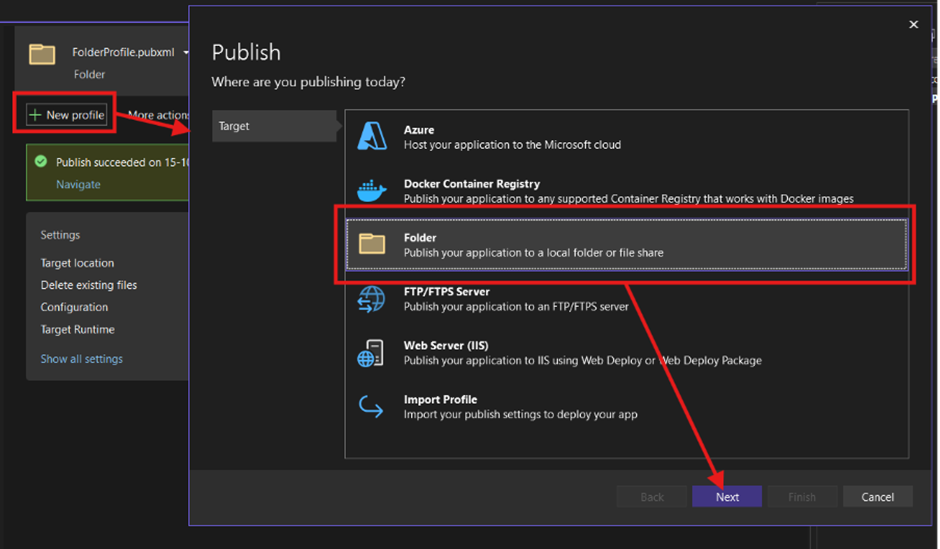Click the disabled Finish button
Screen dimensions: 940x549
(802, 496)
